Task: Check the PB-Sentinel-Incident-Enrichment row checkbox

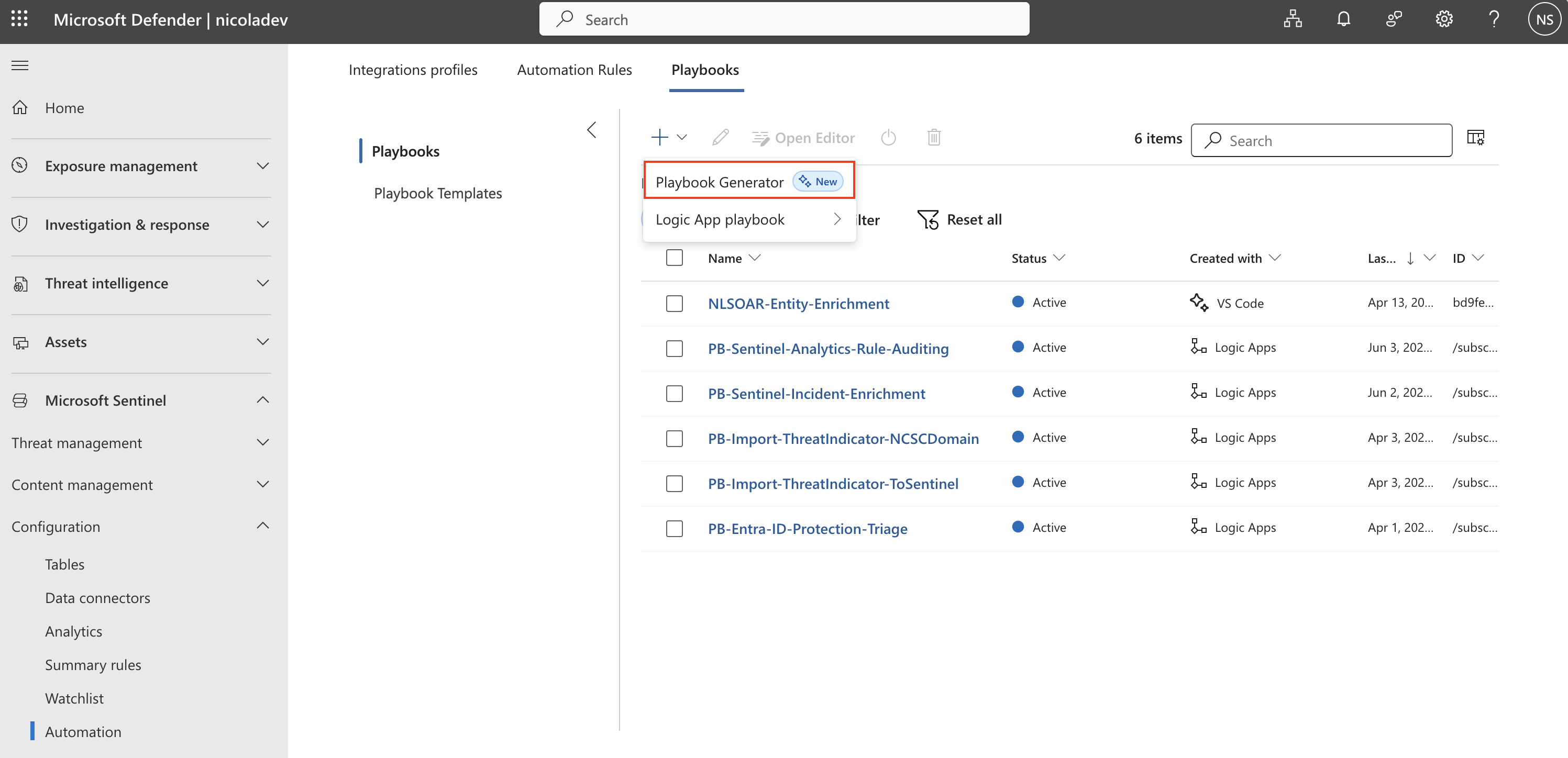Action: pos(675,394)
